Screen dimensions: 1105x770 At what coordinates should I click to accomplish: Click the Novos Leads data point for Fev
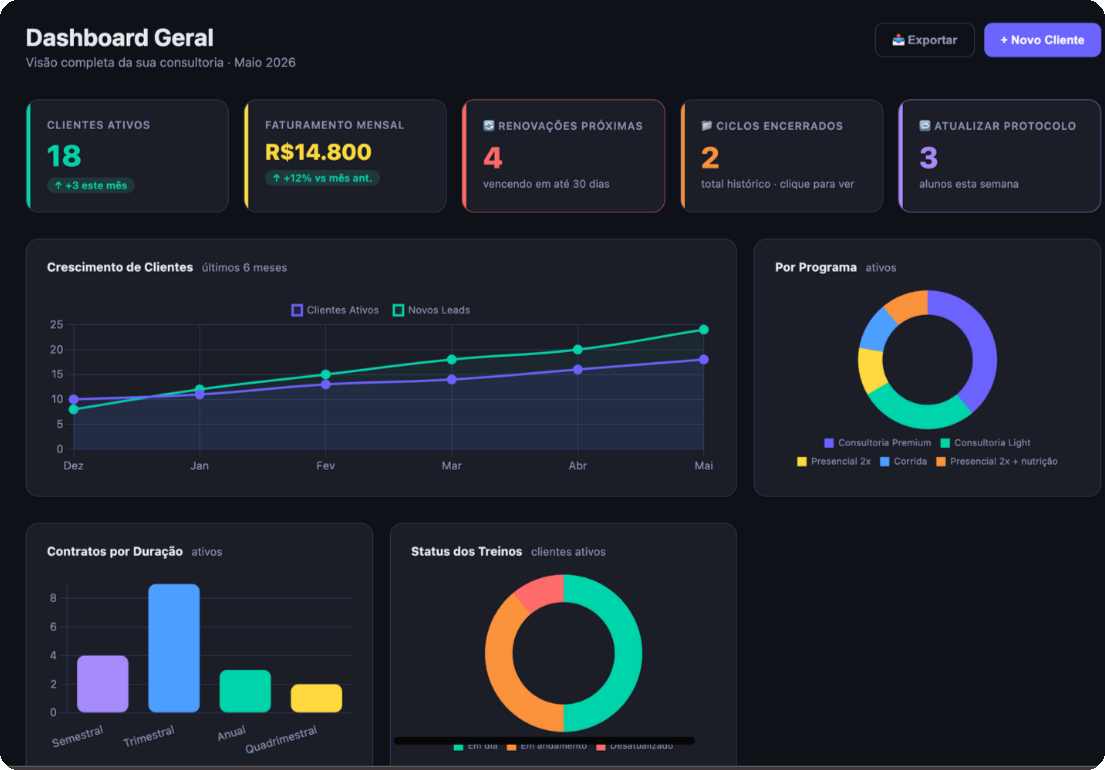click(x=326, y=374)
